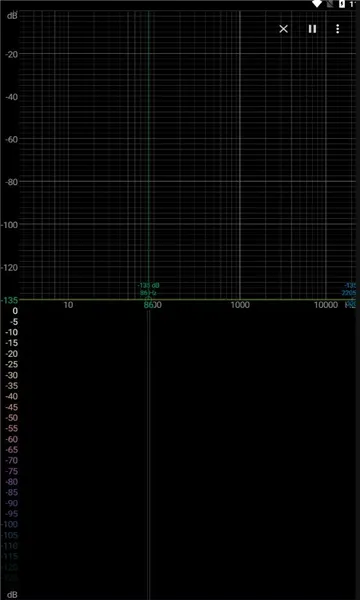The height and width of the screenshot is (600, 360).
Task: Tap the 10 Hz frequency axis label
Action: pos(68,305)
